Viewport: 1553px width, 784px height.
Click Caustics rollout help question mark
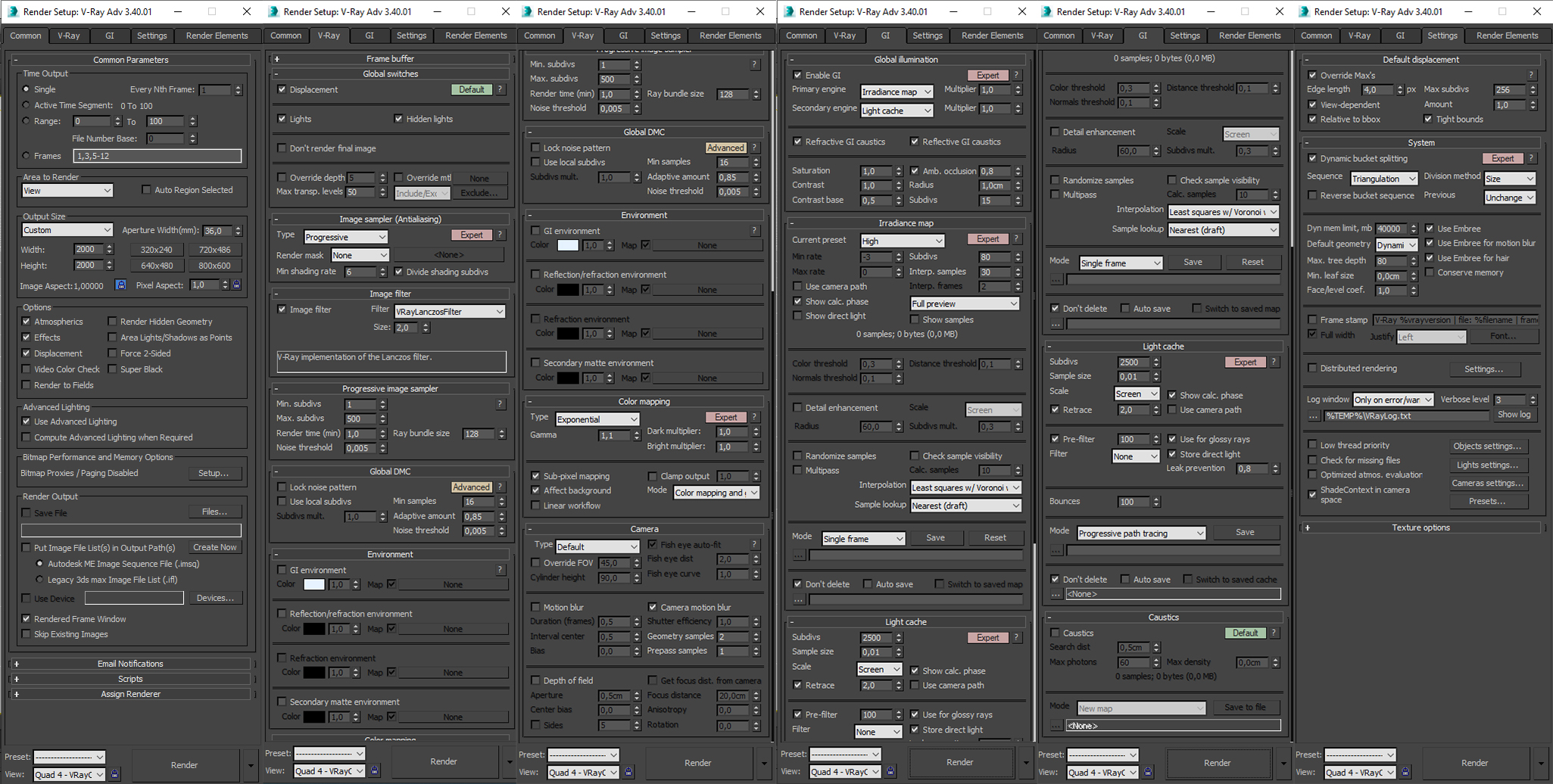click(x=1274, y=633)
